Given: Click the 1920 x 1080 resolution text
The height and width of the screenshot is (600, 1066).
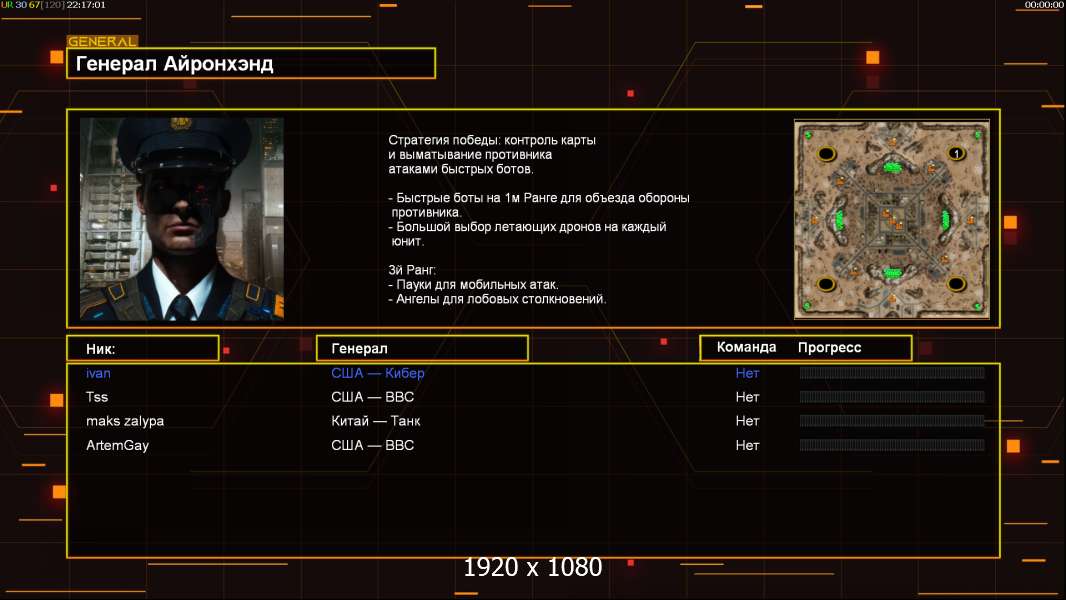Looking at the screenshot, I should pos(532,567).
